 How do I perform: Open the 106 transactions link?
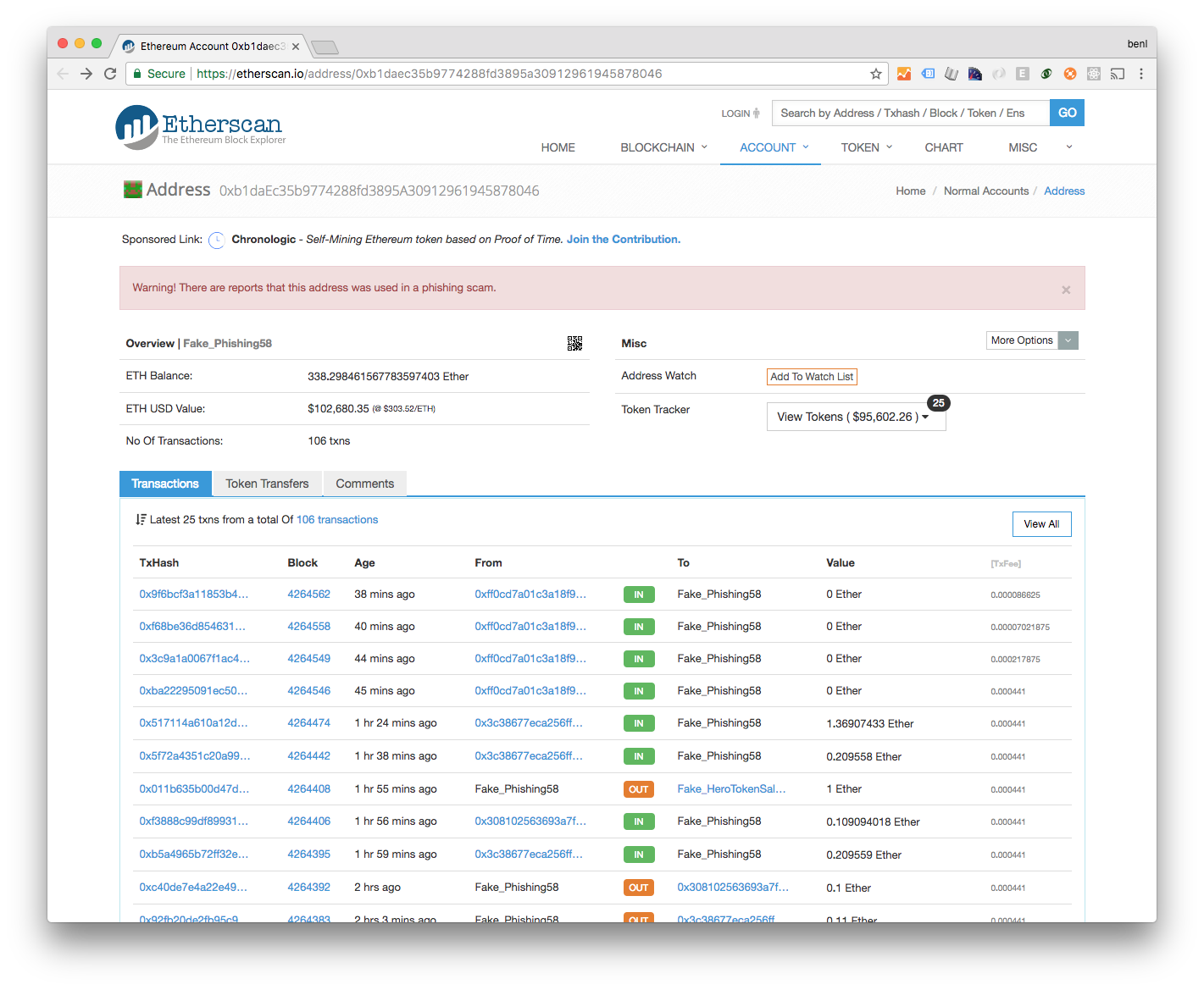[337, 520]
